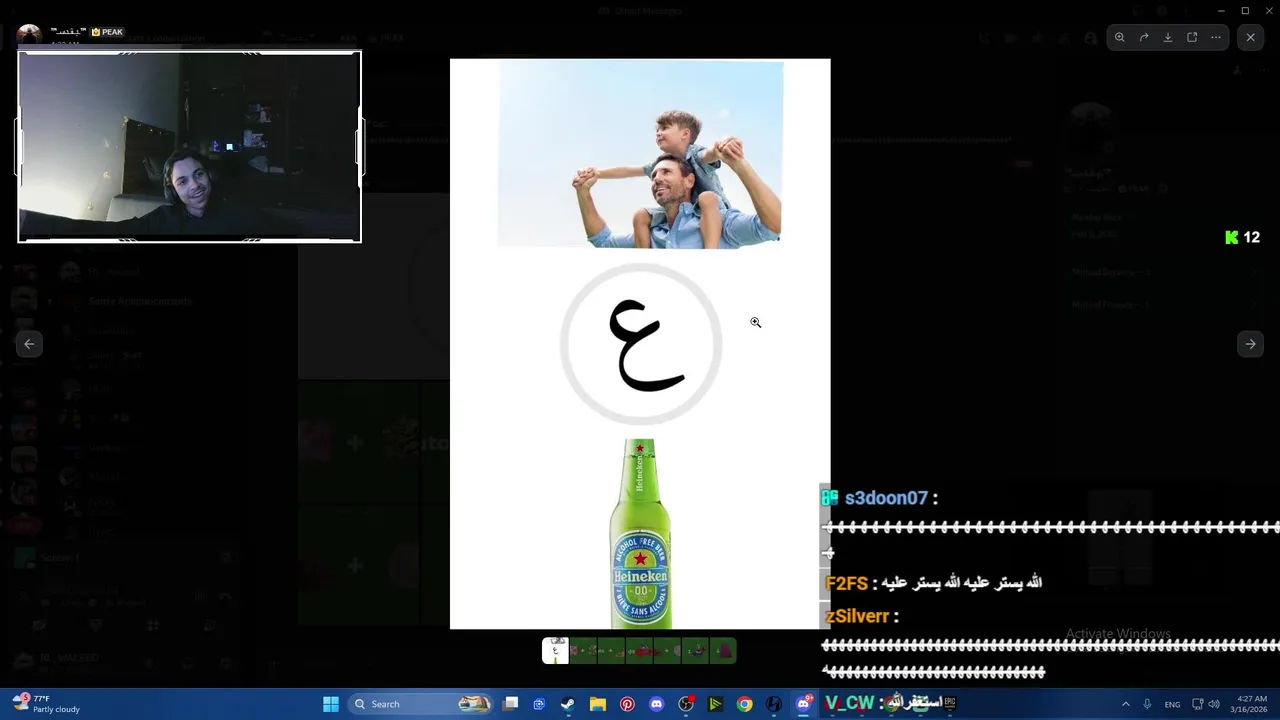
Task: Close the image viewer with the X button
Action: pyautogui.click(x=1250, y=37)
